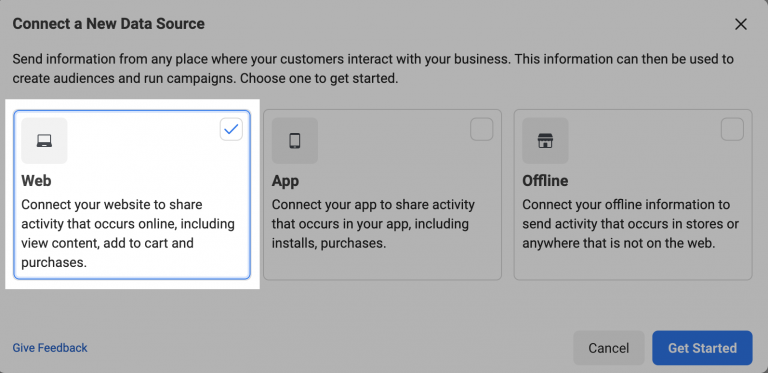
Task: Click the 'Connect a New Data Source' title
Action: 109,23
